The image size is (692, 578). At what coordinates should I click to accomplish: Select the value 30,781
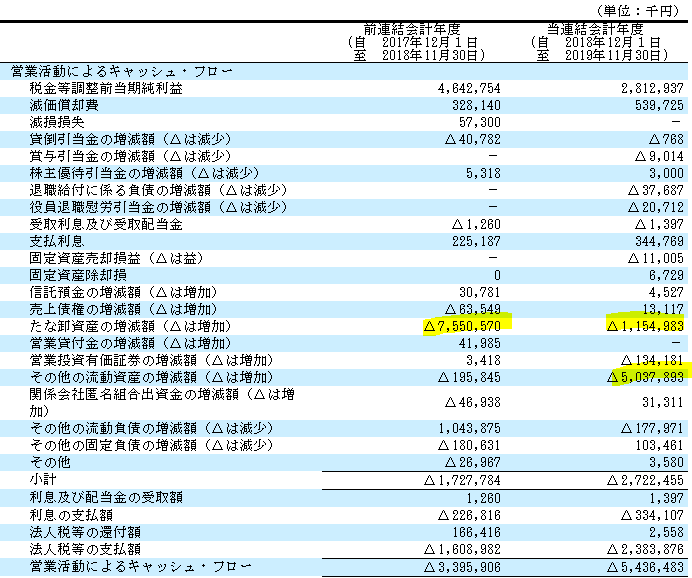(480, 292)
